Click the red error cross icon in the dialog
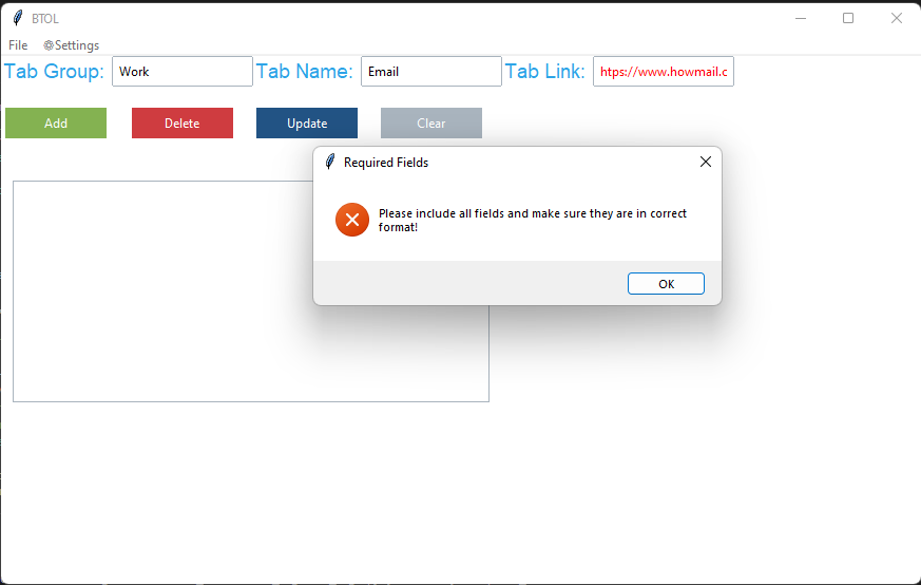Image resolution: width=921 pixels, height=585 pixels. pyautogui.click(x=351, y=219)
